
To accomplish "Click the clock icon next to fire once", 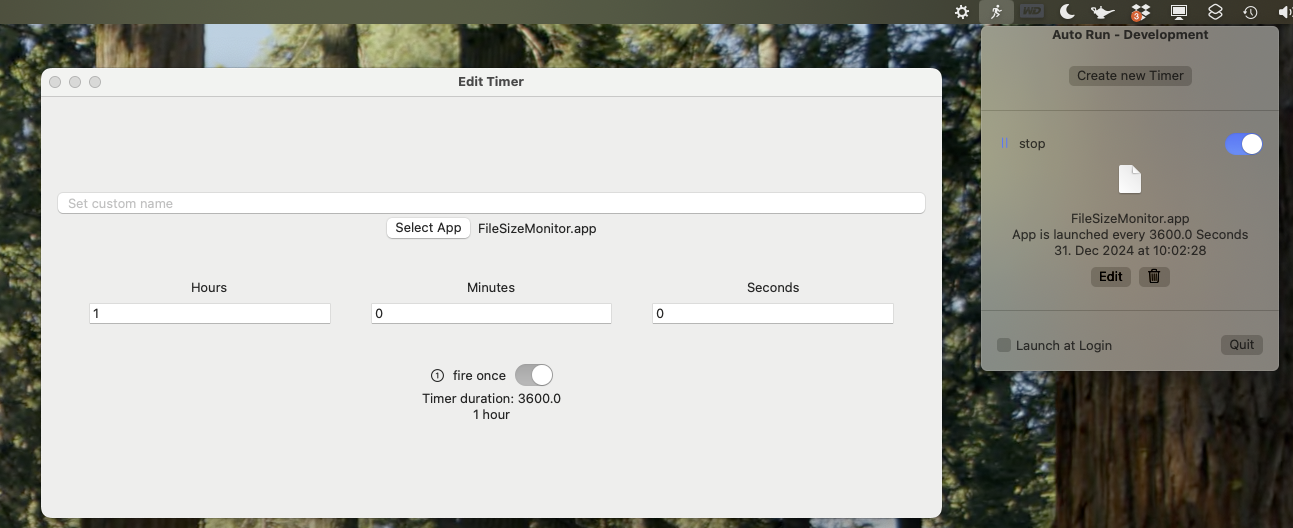I will click(437, 376).
